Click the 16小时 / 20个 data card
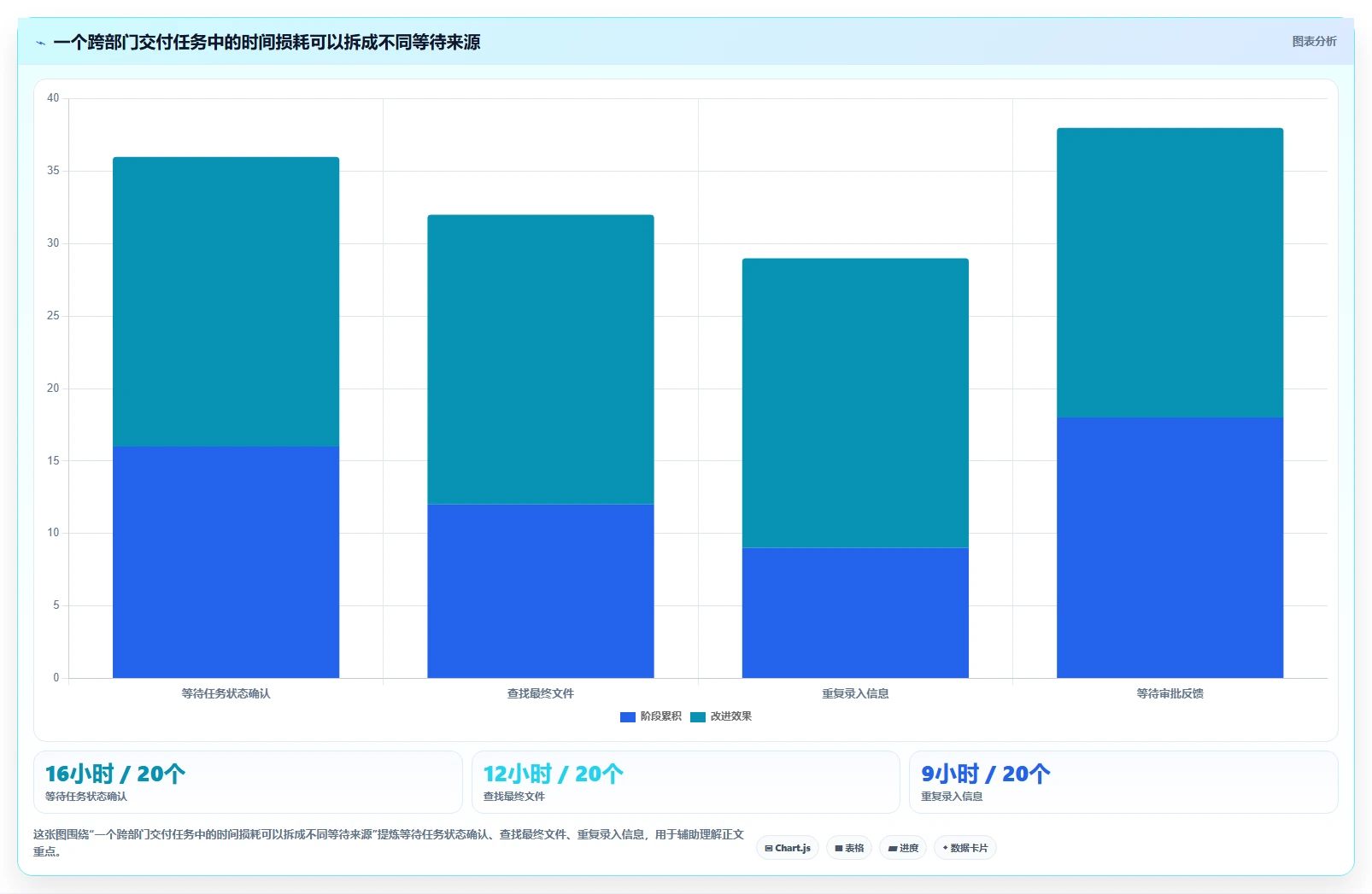 pos(248,782)
